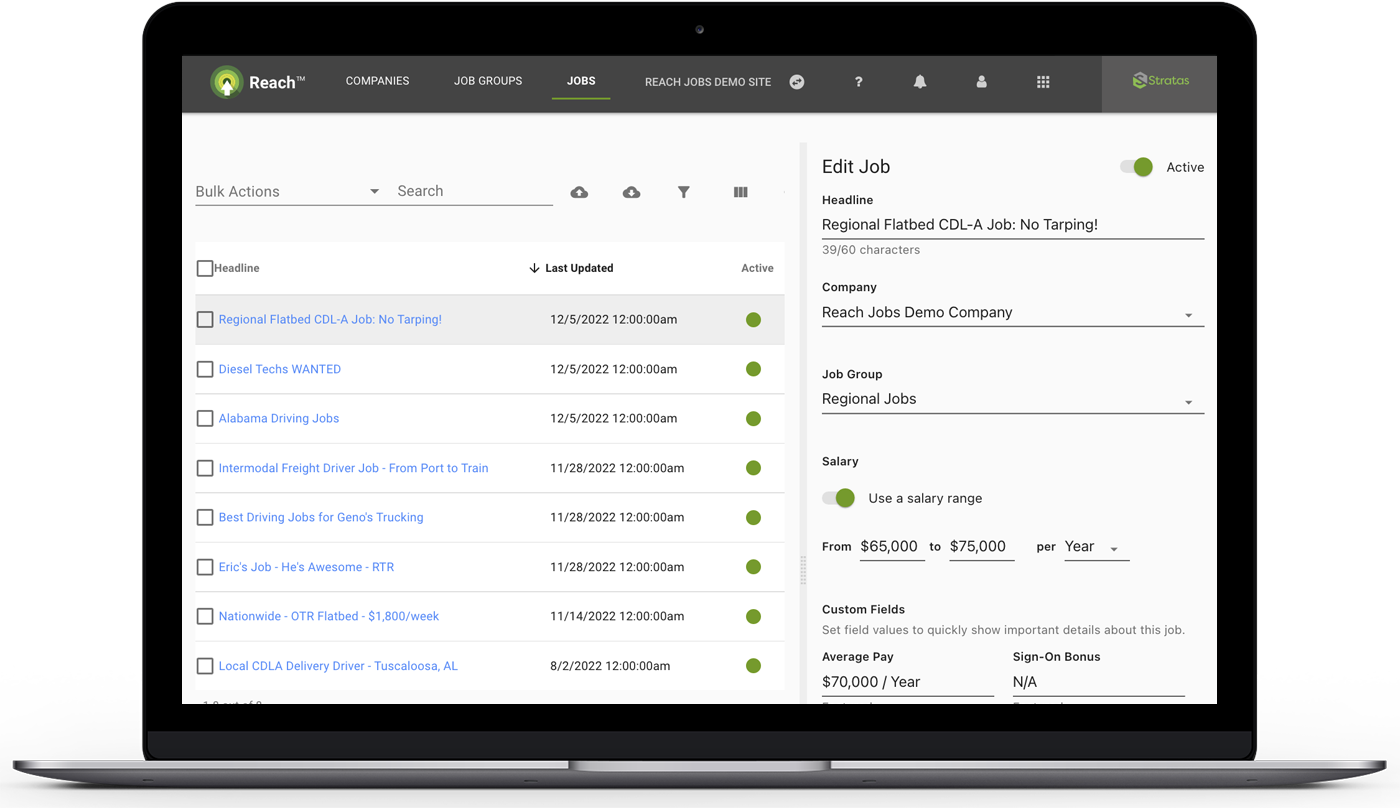Click the Stratas logo
This screenshot has height=808, width=1400.
point(1160,81)
